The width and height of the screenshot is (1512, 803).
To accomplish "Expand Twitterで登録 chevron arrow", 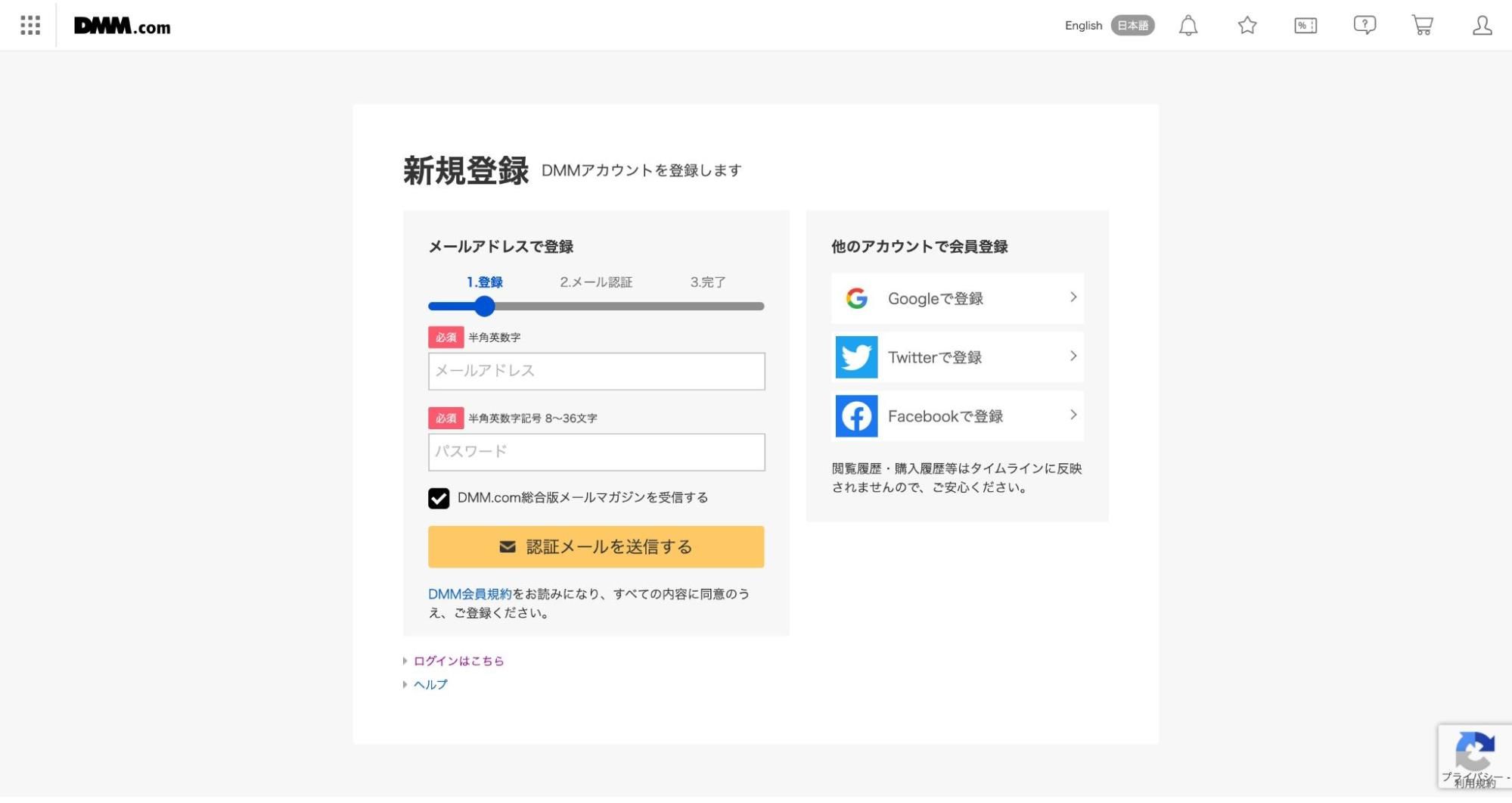I will [1073, 356].
